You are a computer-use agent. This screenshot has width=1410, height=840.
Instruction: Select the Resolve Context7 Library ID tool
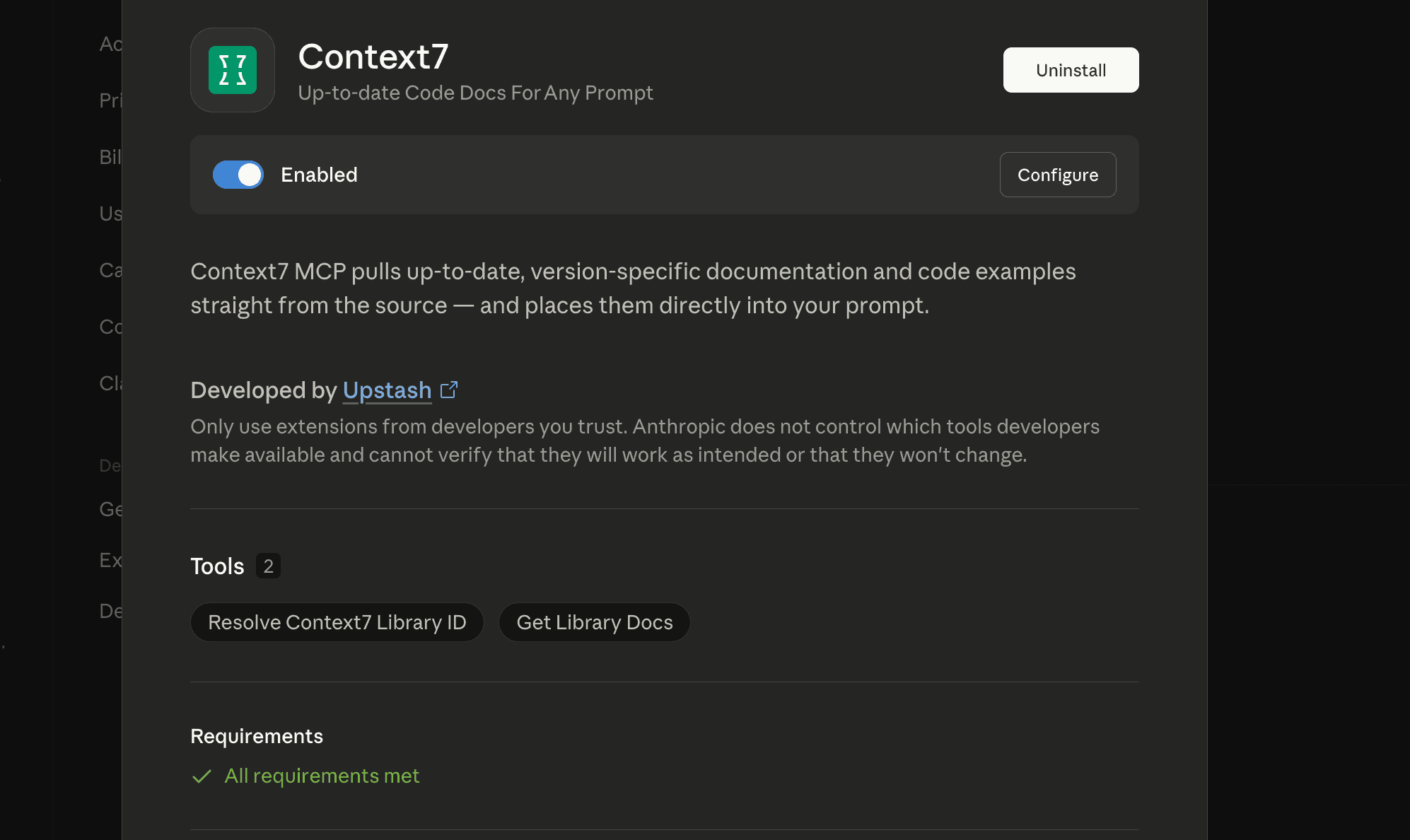coord(337,622)
